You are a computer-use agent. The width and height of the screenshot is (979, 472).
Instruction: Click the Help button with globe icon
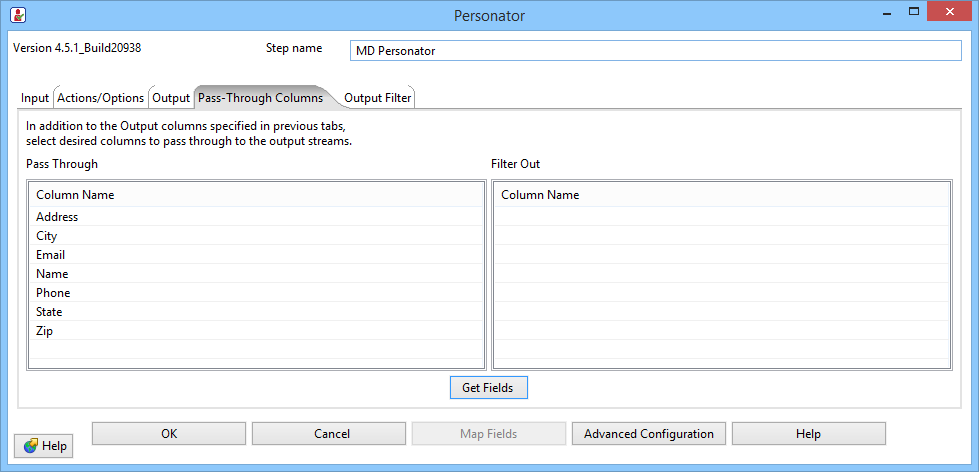coord(44,446)
